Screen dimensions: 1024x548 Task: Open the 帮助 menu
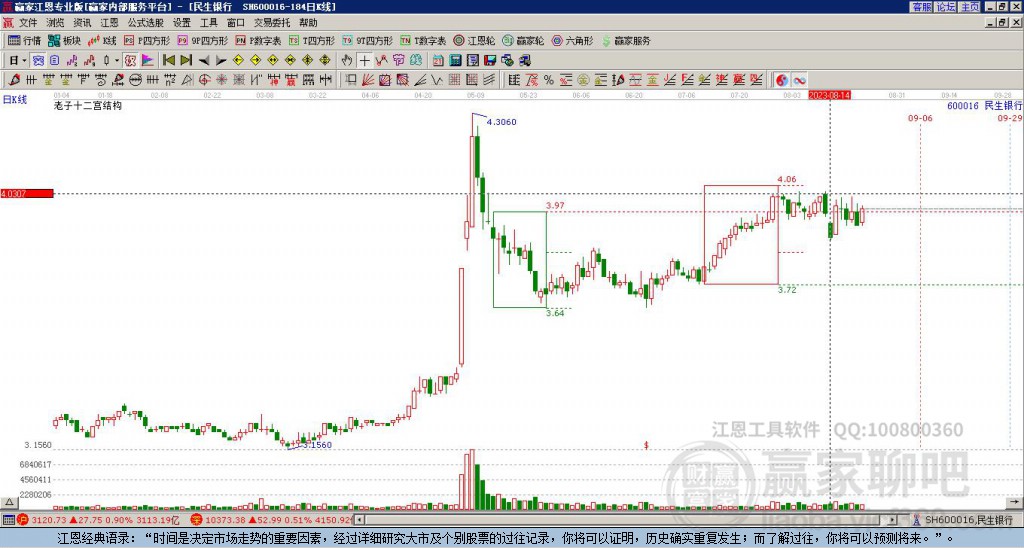pos(308,23)
